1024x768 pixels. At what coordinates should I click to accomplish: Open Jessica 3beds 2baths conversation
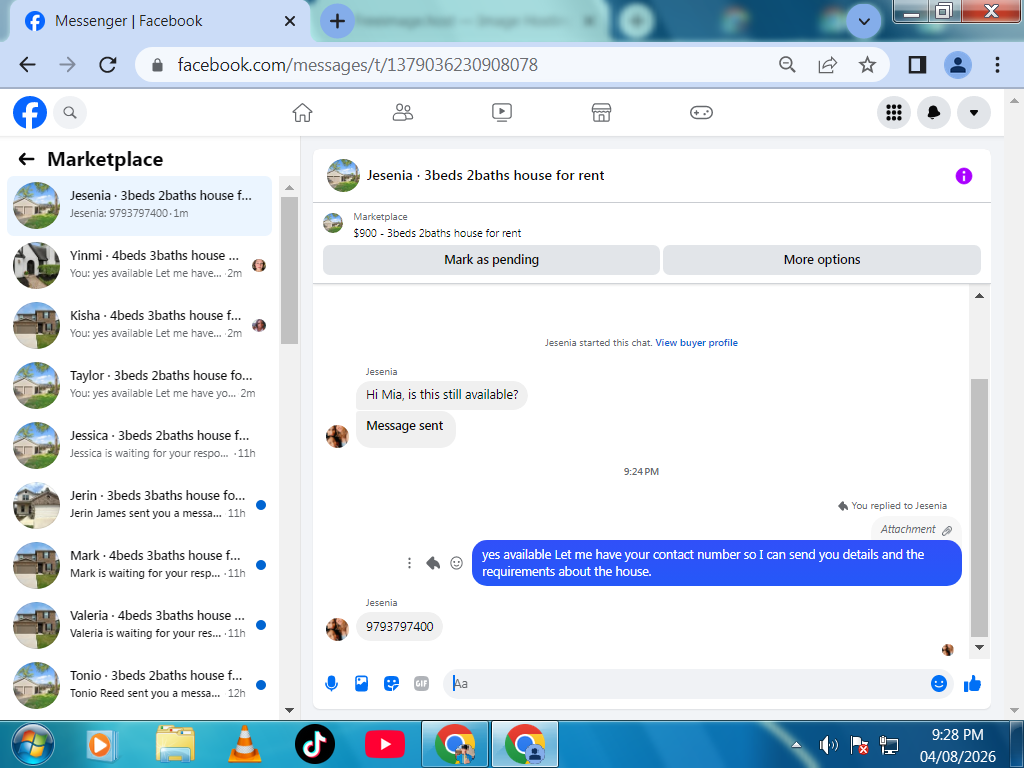(x=139, y=445)
